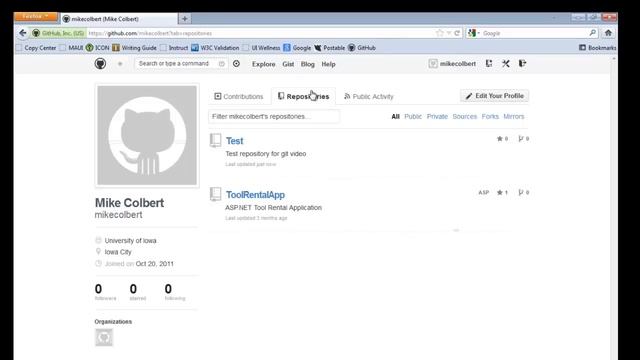
Task: Filter repositories by Private
Action: pos(437,116)
